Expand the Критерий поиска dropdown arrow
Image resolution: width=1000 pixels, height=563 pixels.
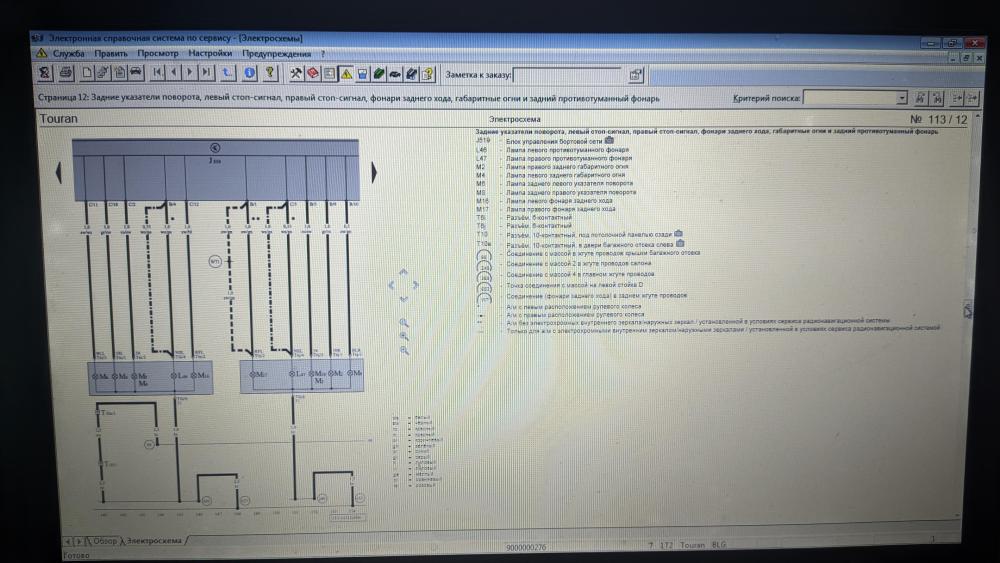point(901,98)
